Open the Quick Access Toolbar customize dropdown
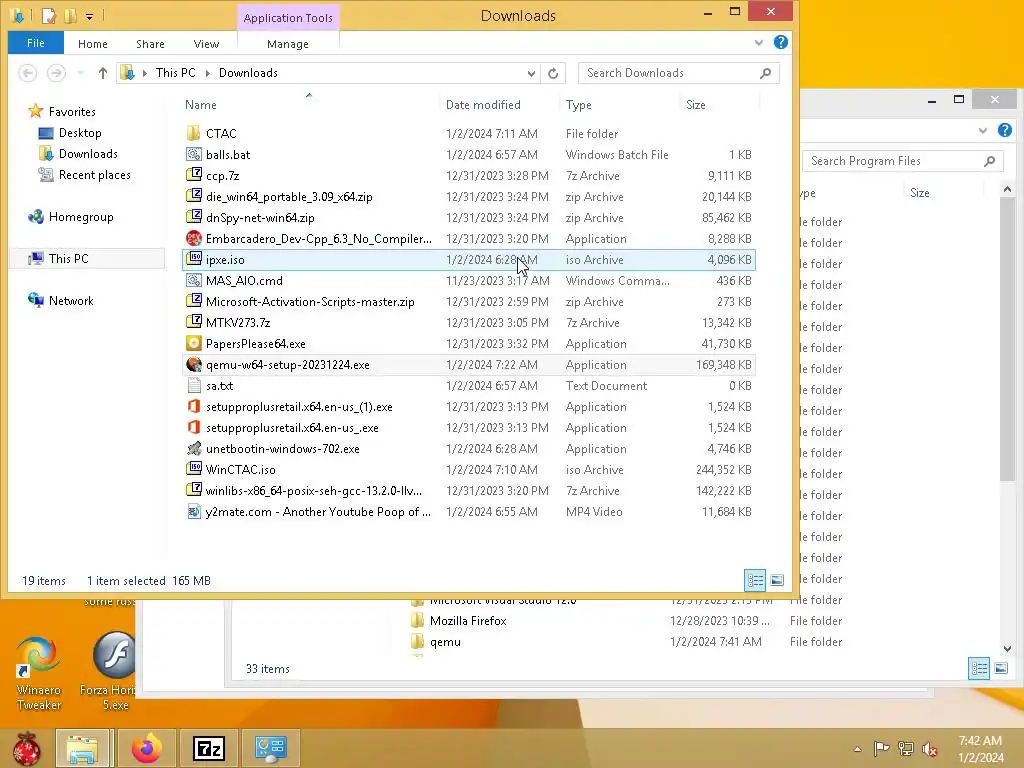This screenshot has width=1024, height=768. 89,16
